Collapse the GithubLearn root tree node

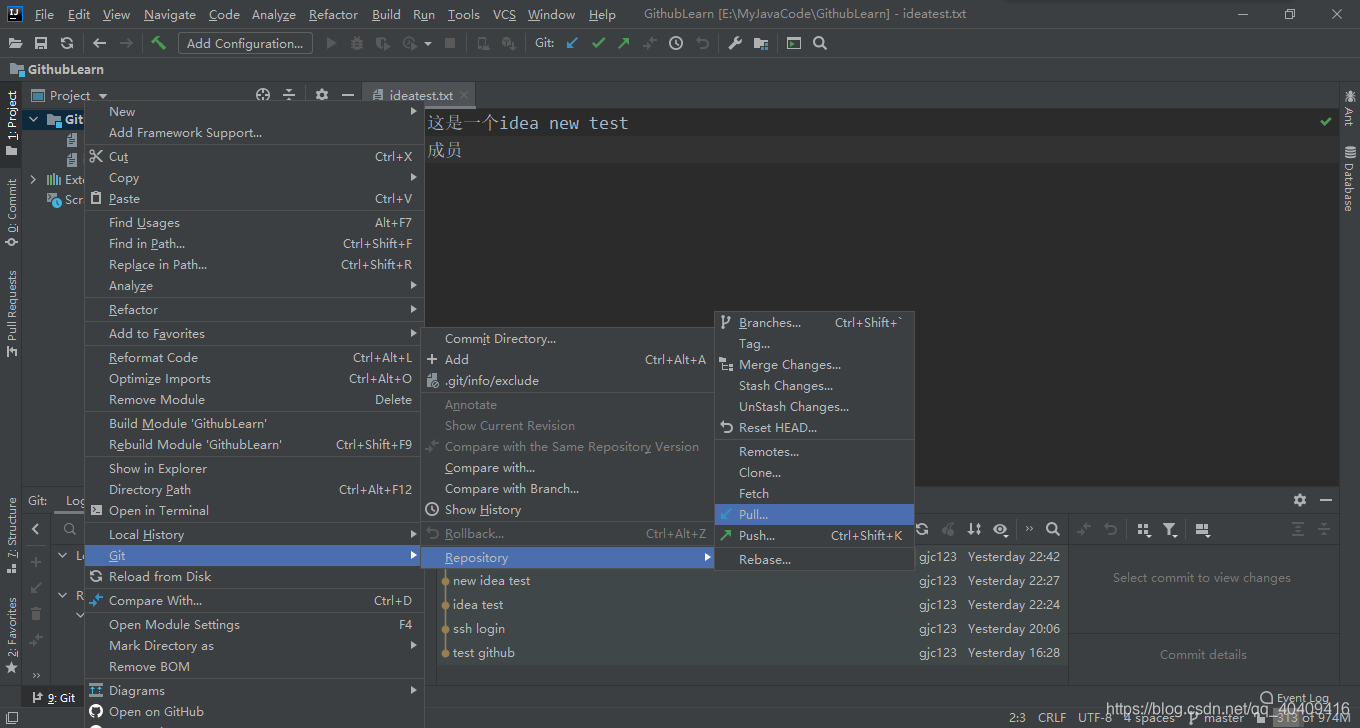click(33, 120)
